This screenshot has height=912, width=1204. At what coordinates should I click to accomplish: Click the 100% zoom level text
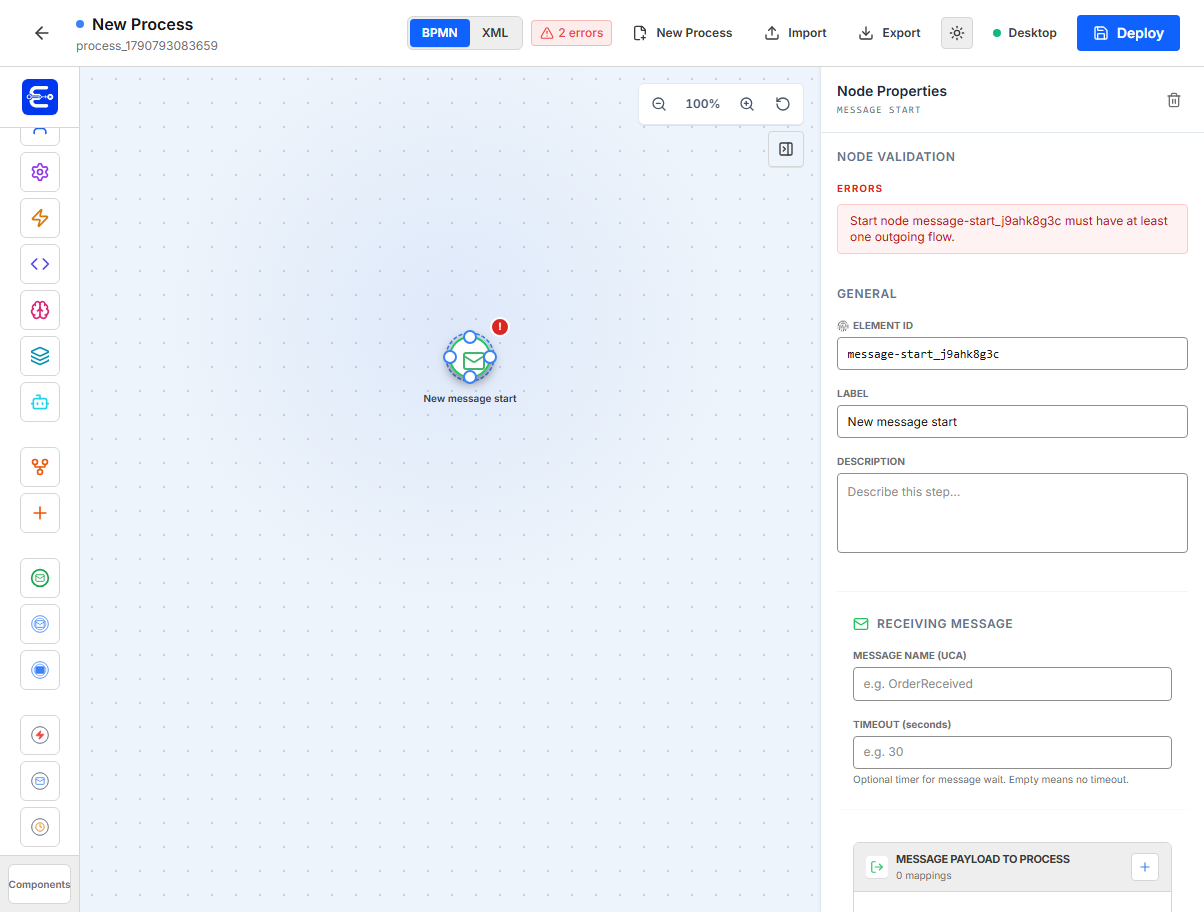[703, 104]
